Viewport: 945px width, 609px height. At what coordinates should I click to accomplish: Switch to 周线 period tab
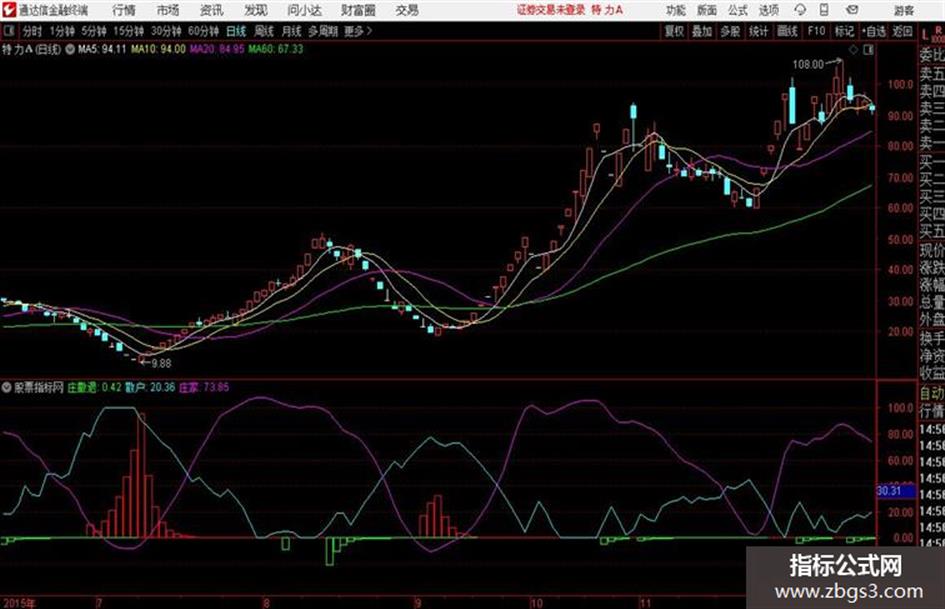click(264, 31)
